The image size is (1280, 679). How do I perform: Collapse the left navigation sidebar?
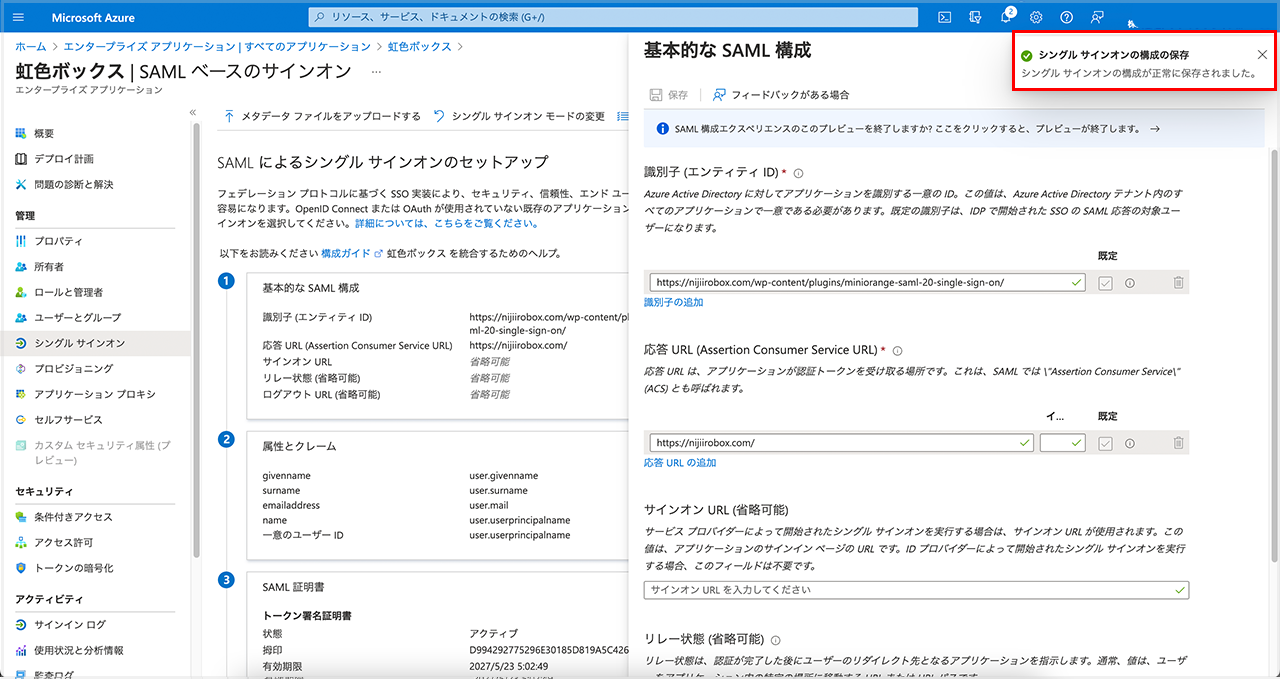pos(193,112)
